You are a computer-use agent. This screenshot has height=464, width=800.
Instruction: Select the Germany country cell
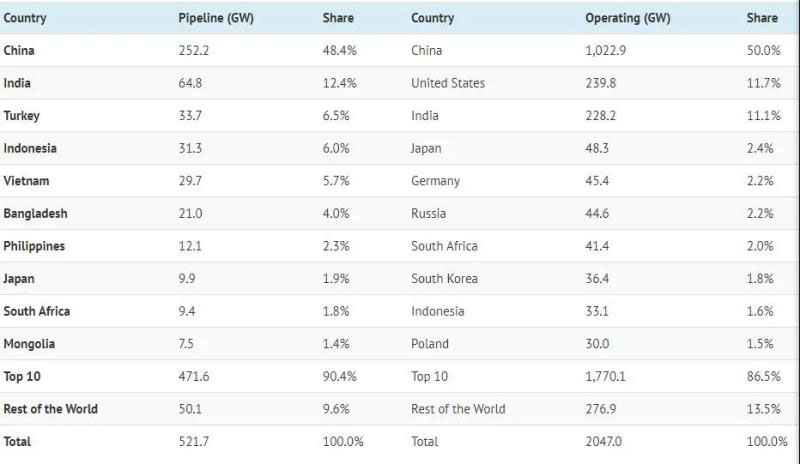[x=436, y=181]
